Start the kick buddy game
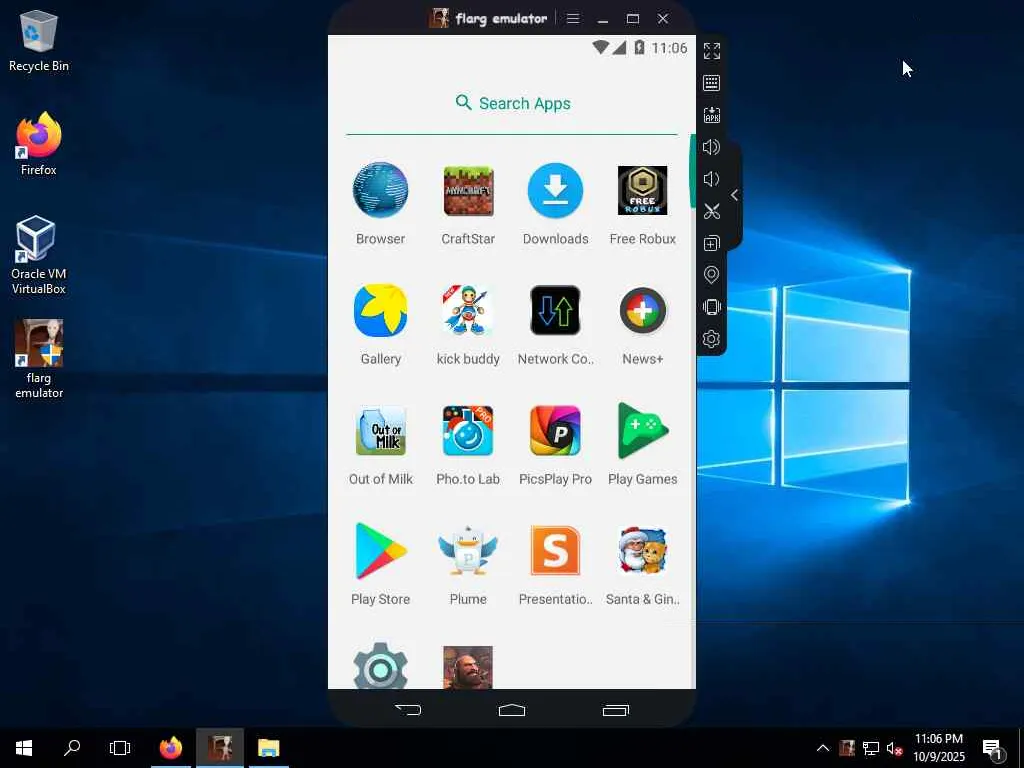 [x=468, y=310]
